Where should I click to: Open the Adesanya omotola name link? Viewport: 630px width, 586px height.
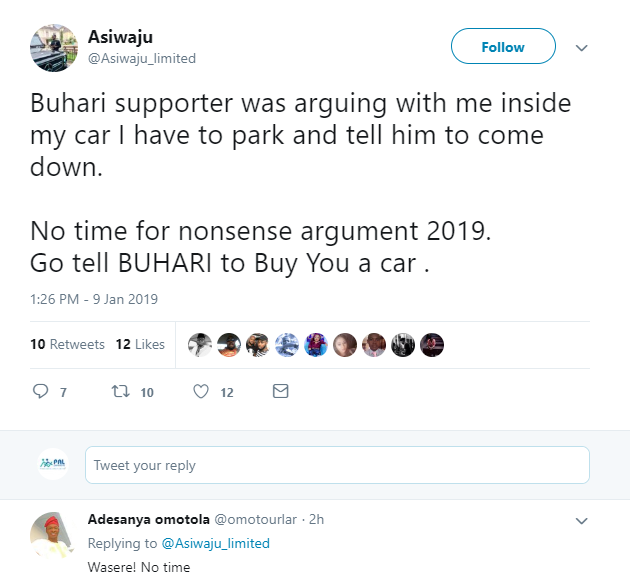pos(146,519)
